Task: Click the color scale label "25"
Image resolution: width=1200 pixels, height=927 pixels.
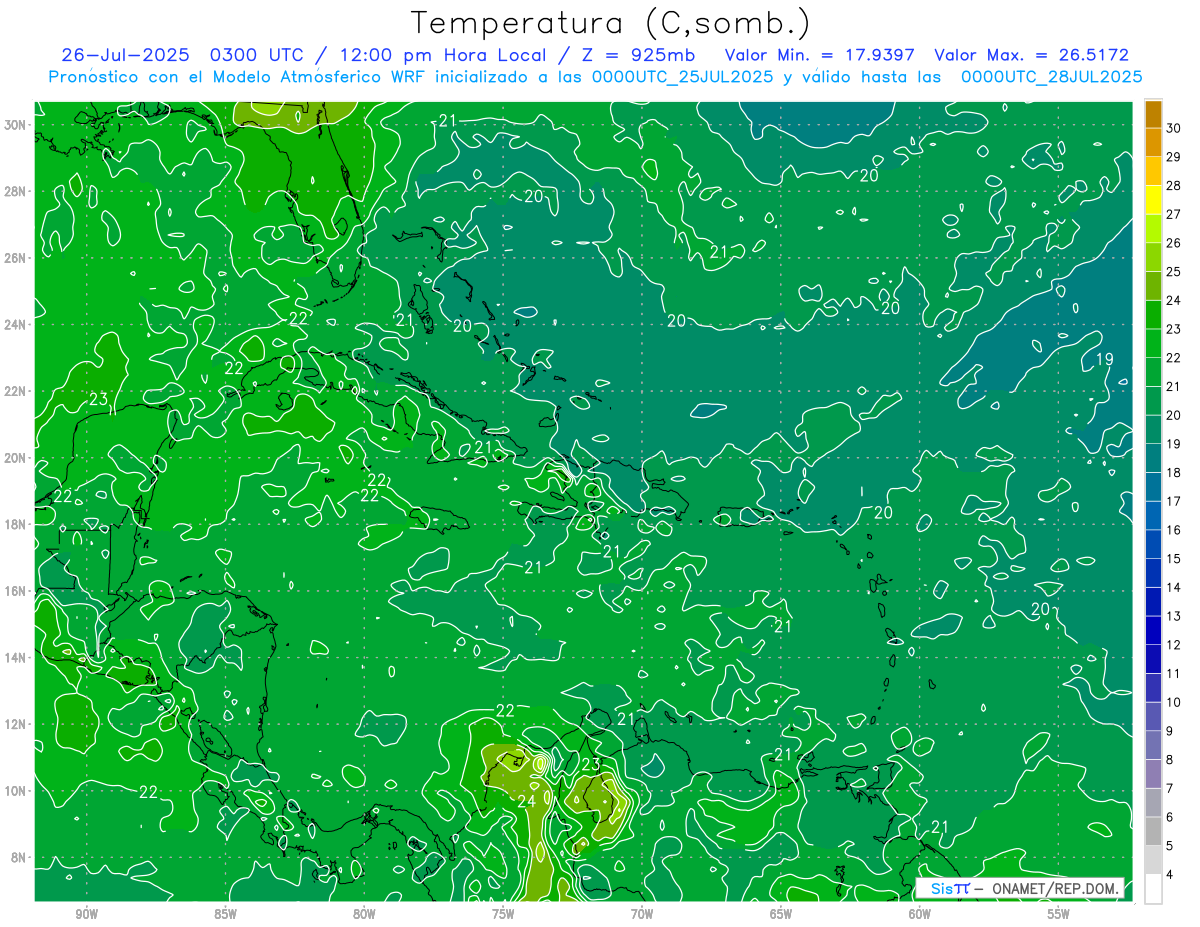Action: tap(1174, 272)
